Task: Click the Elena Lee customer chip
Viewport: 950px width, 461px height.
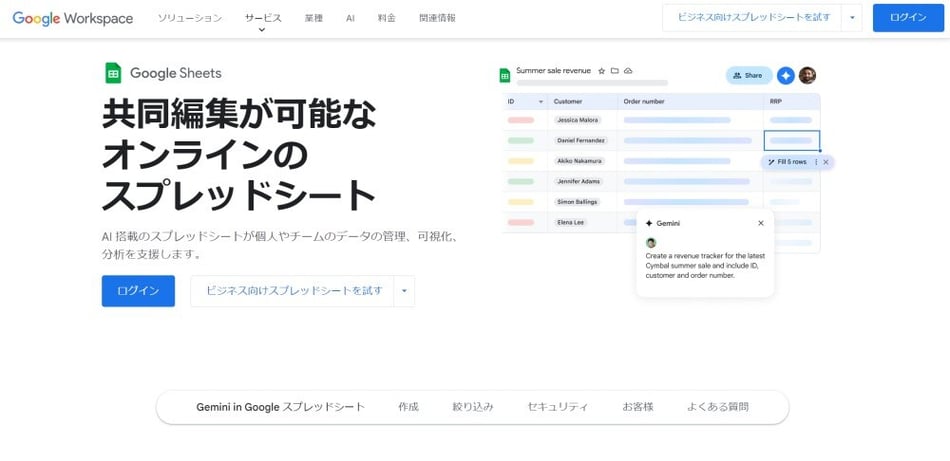Action: (571, 222)
